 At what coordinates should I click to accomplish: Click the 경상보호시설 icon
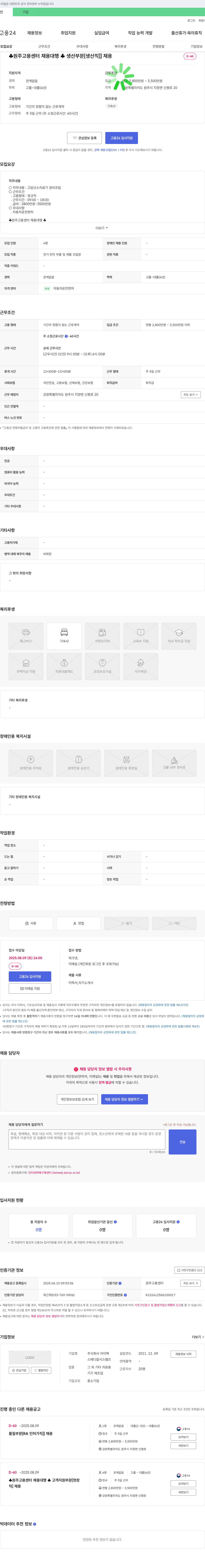click(102, 667)
